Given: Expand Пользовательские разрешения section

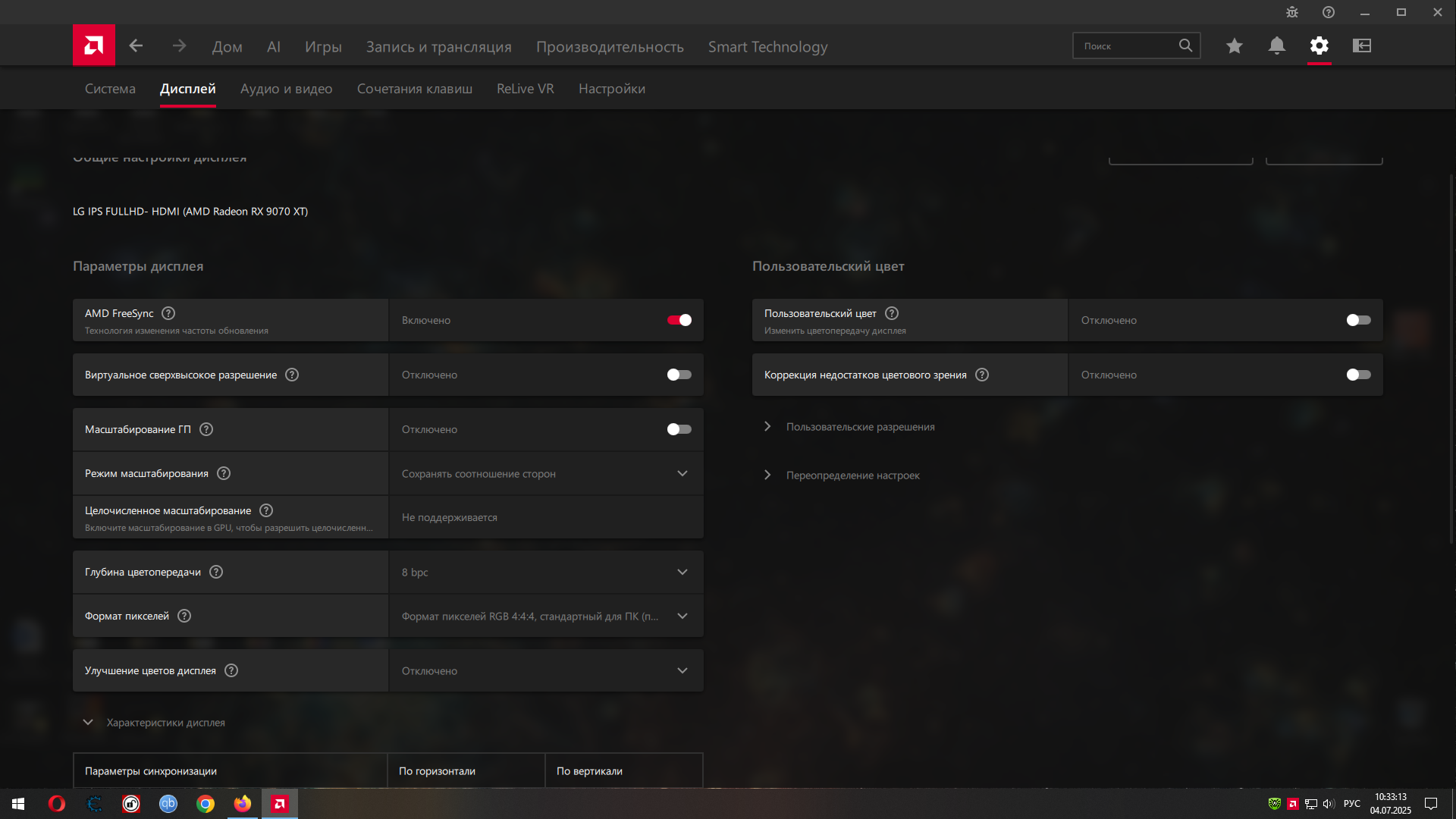Looking at the screenshot, I should [x=851, y=427].
